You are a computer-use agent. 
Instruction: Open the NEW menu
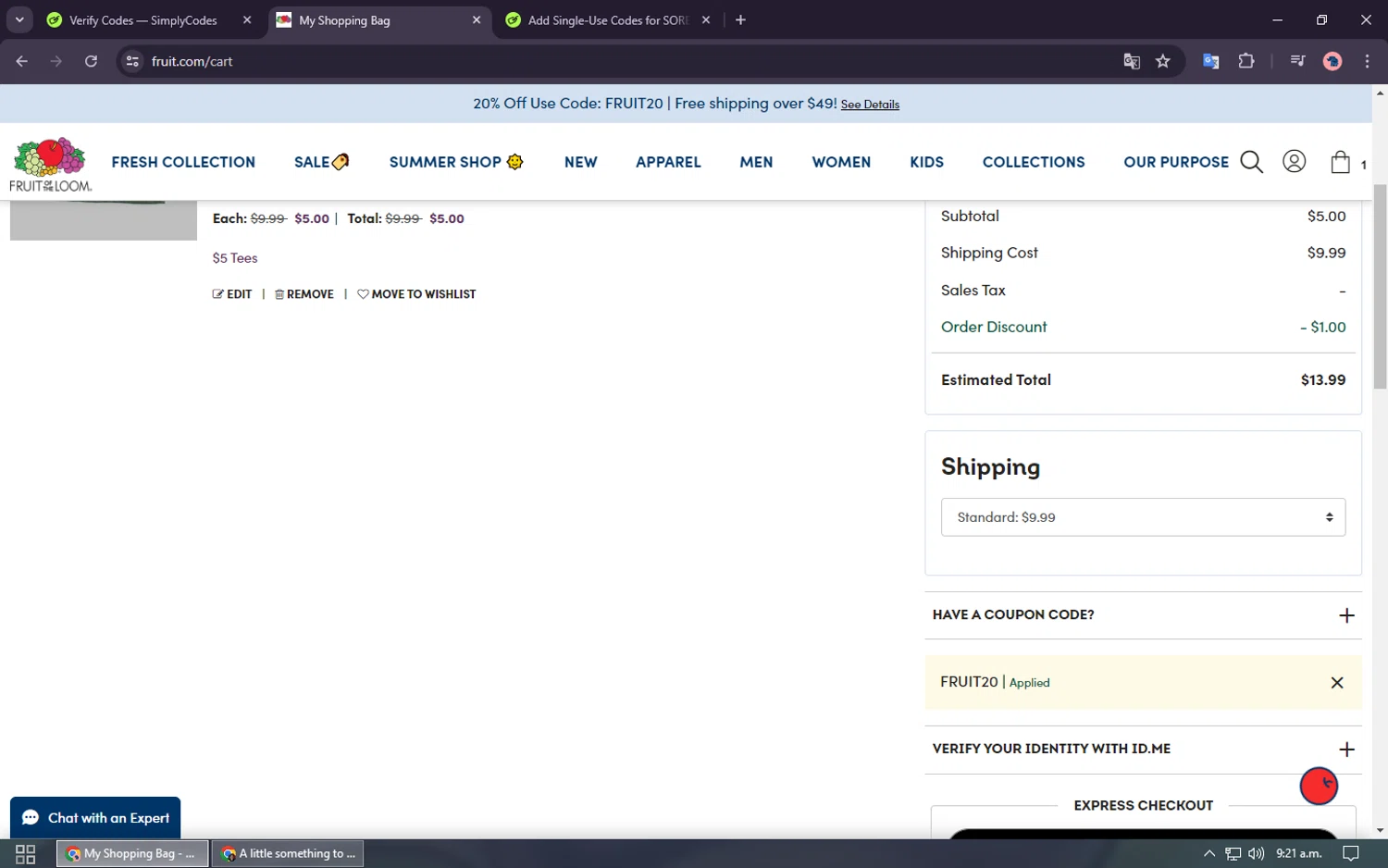click(581, 162)
